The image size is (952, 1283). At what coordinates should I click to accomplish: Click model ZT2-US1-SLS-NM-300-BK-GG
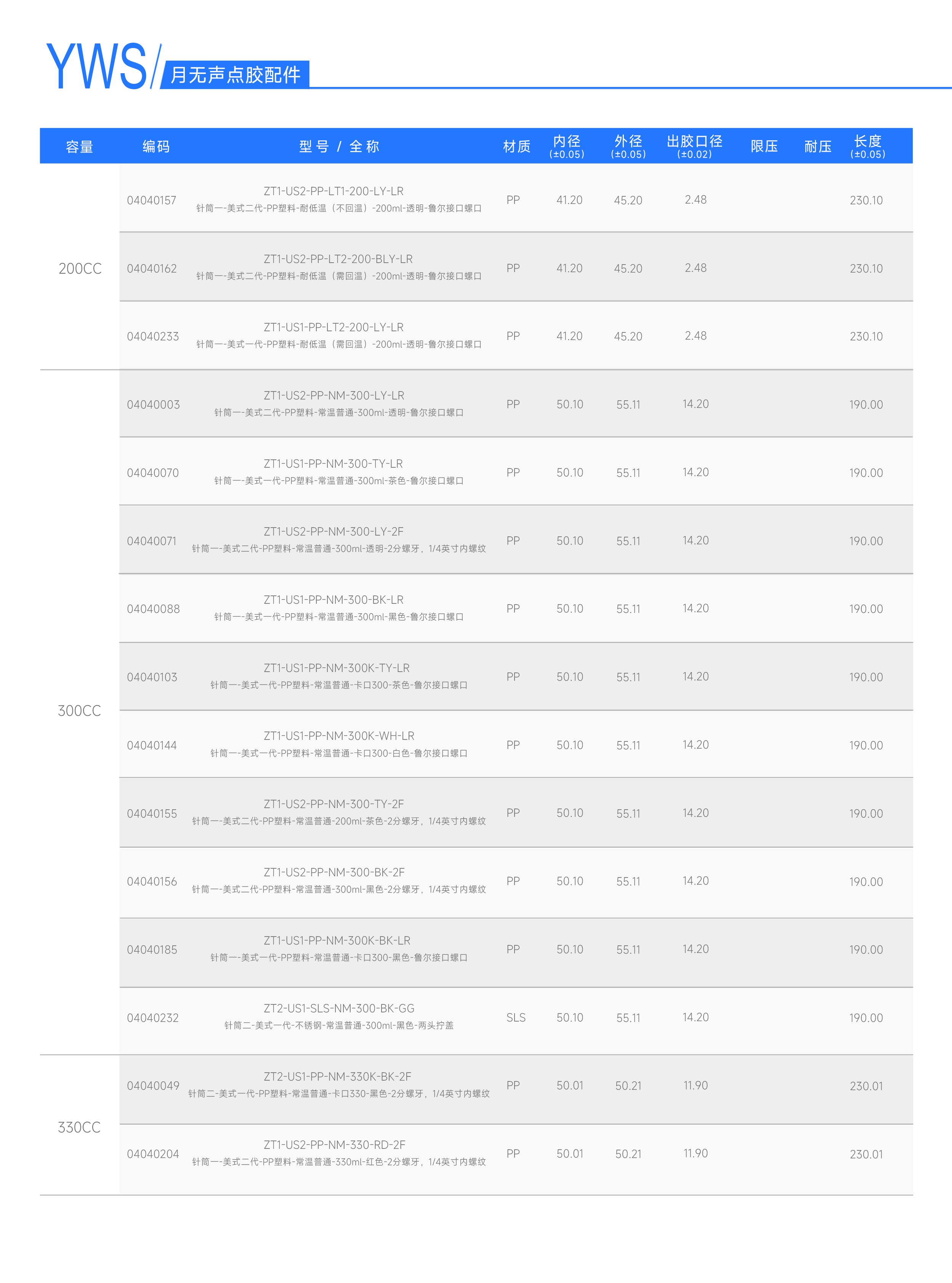coord(339,1009)
